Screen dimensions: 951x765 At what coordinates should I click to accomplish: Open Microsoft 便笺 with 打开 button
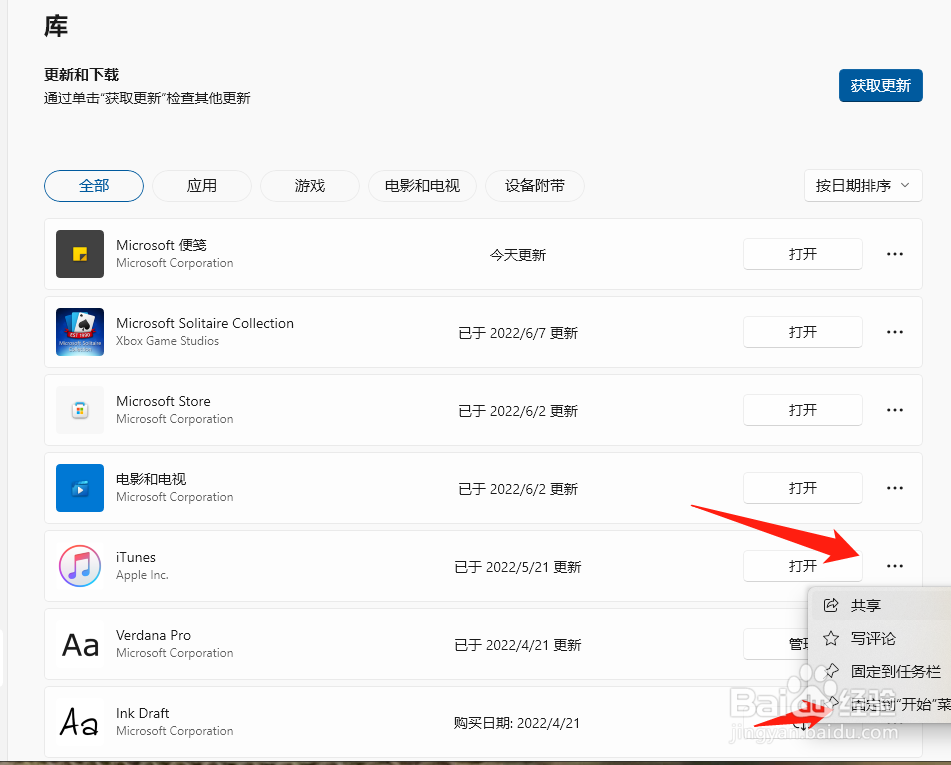(x=802, y=254)
